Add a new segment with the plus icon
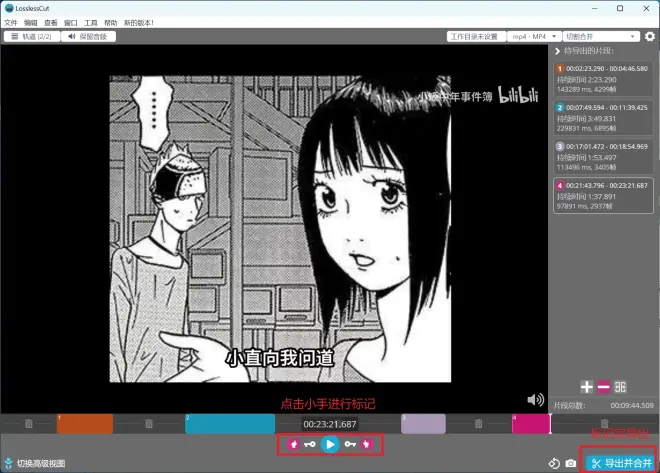 pyautogui.click(x=586, y=387)
